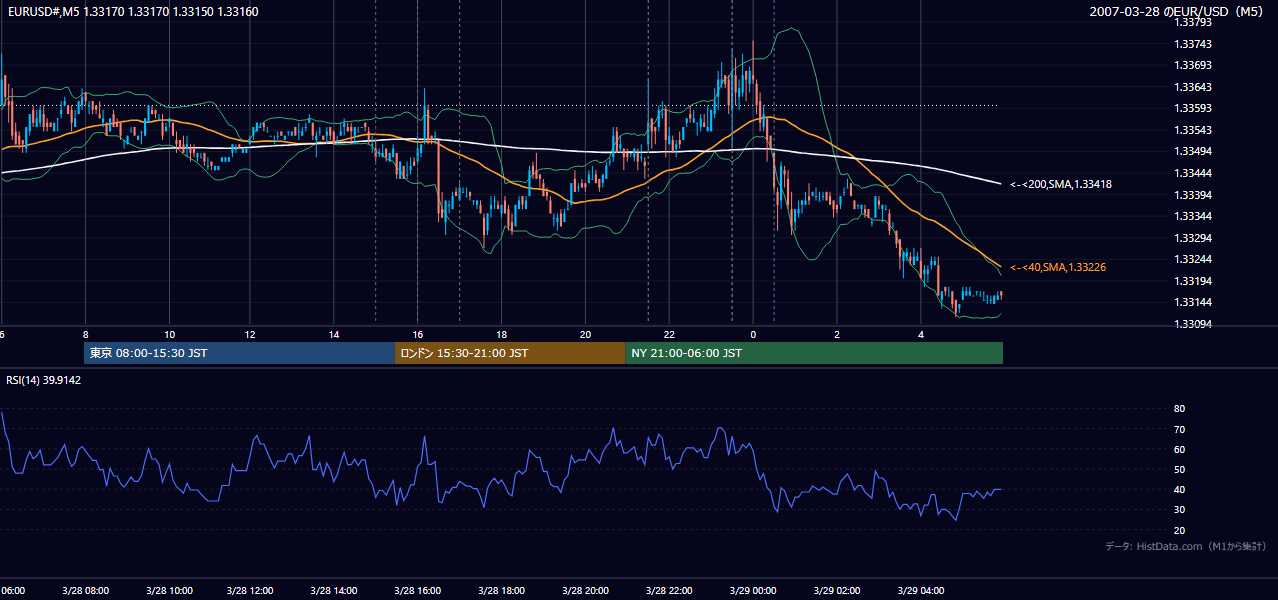Click the 3/29 02:00 date label
The height and width of the screenshot is (600, 1278).
[x=836, y=590]
